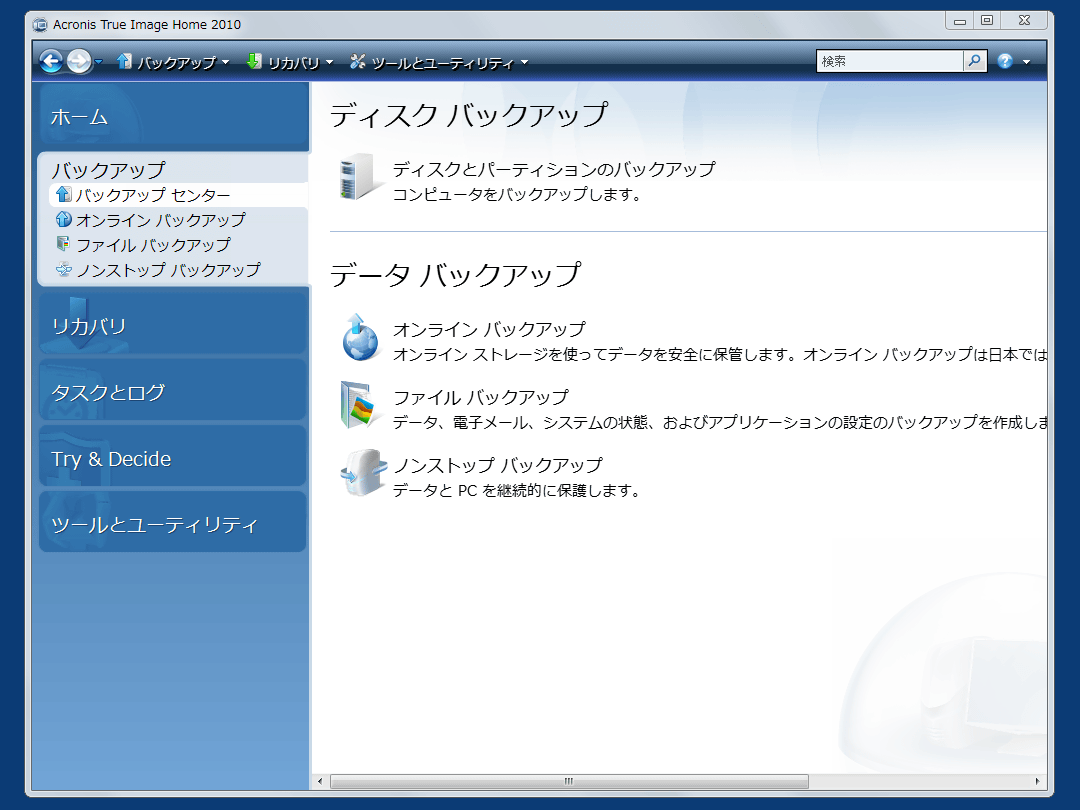1080x810 pixels.
Task: Minimize the Acronis True Image window
Action: coord(959,21)
